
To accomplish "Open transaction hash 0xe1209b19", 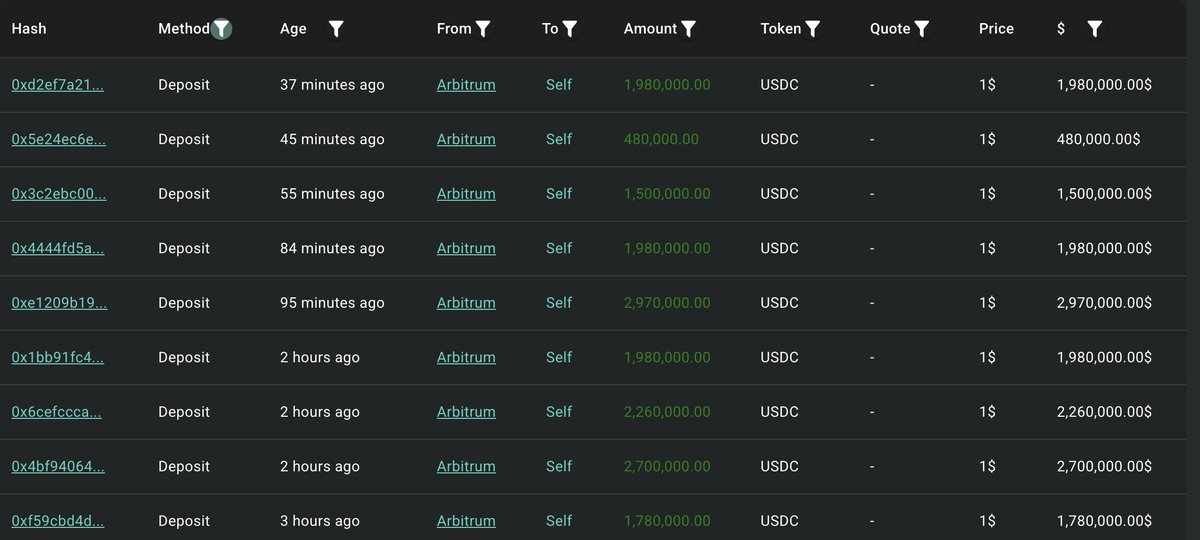I will pyautogui.click(x=58, y=303).
